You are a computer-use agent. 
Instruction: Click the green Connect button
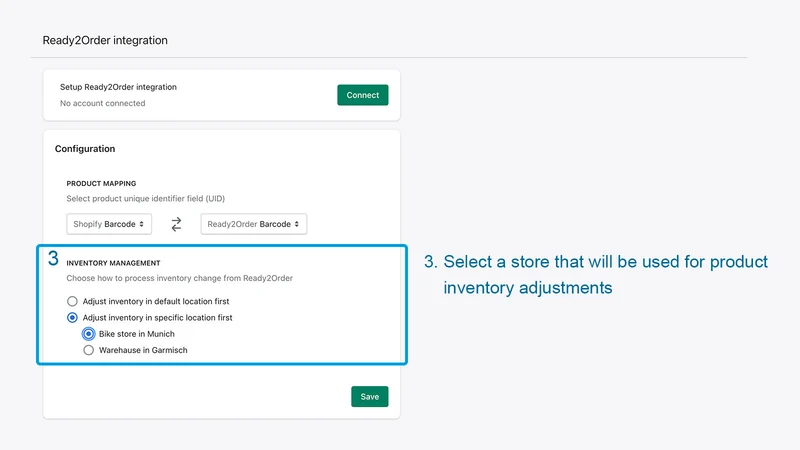point(362,95)
